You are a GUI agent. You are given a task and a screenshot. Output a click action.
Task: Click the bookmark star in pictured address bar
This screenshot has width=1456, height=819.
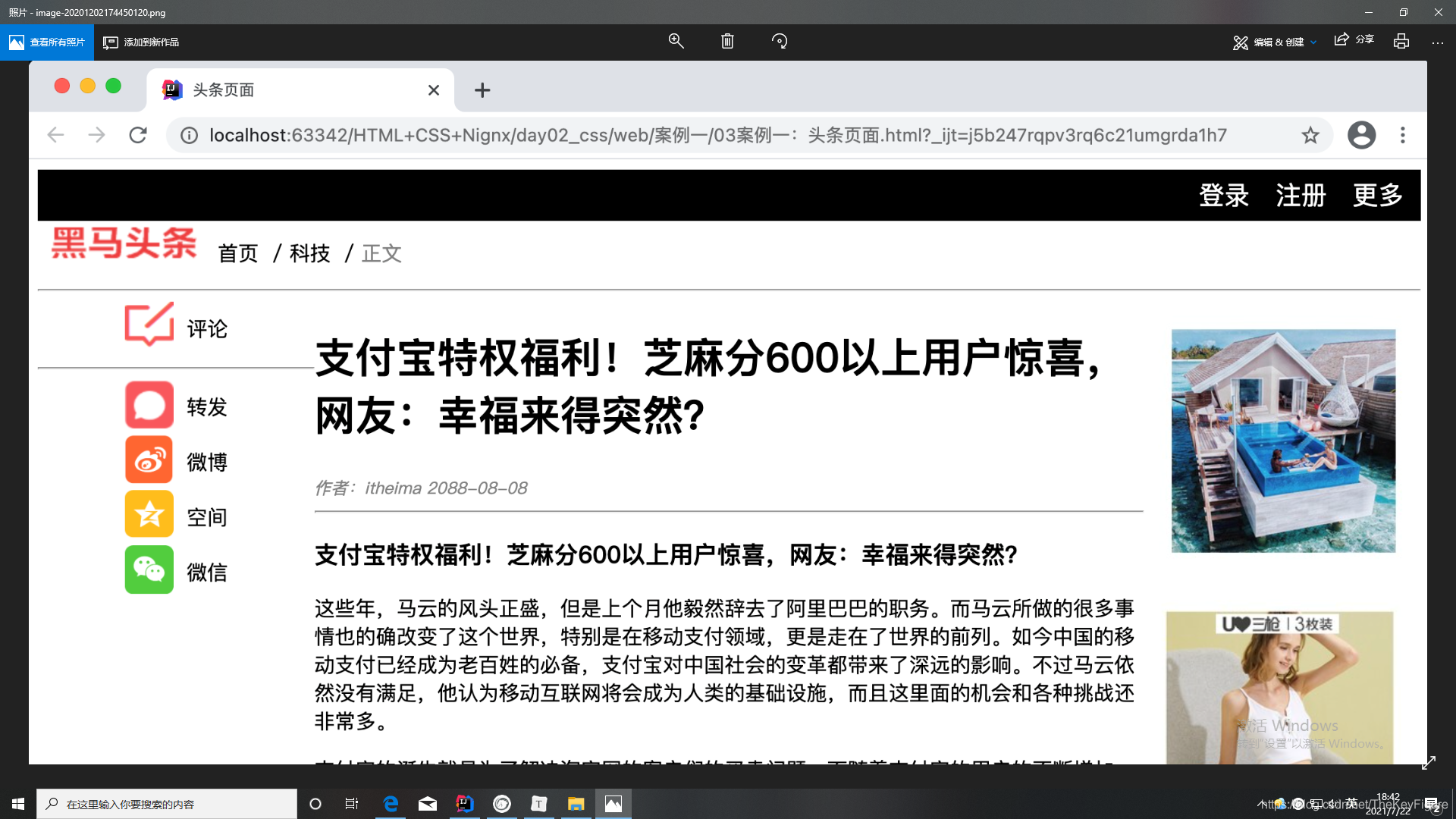click(x=1310, y=136)
